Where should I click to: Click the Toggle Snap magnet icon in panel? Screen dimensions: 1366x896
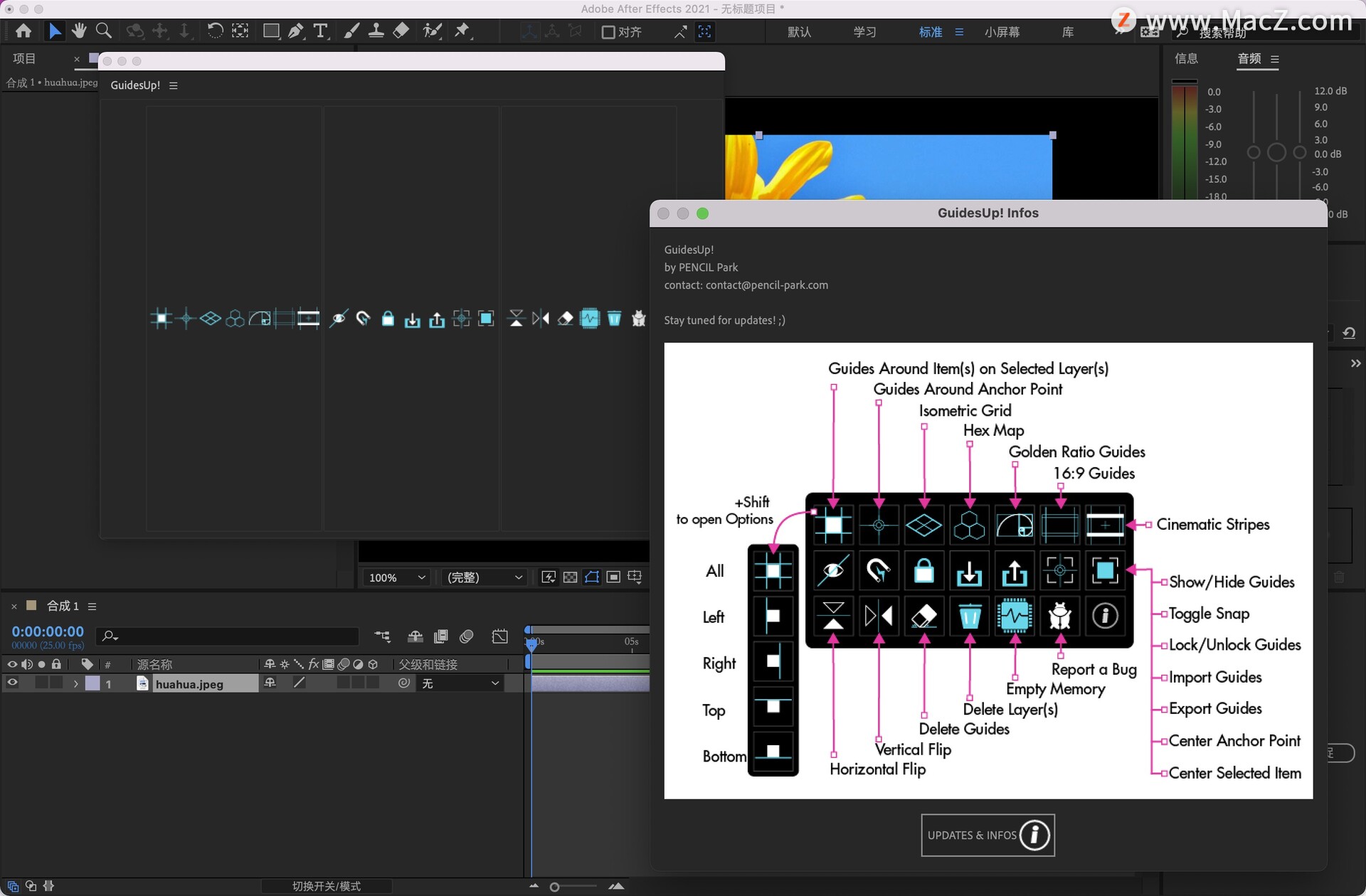[363, 319]
